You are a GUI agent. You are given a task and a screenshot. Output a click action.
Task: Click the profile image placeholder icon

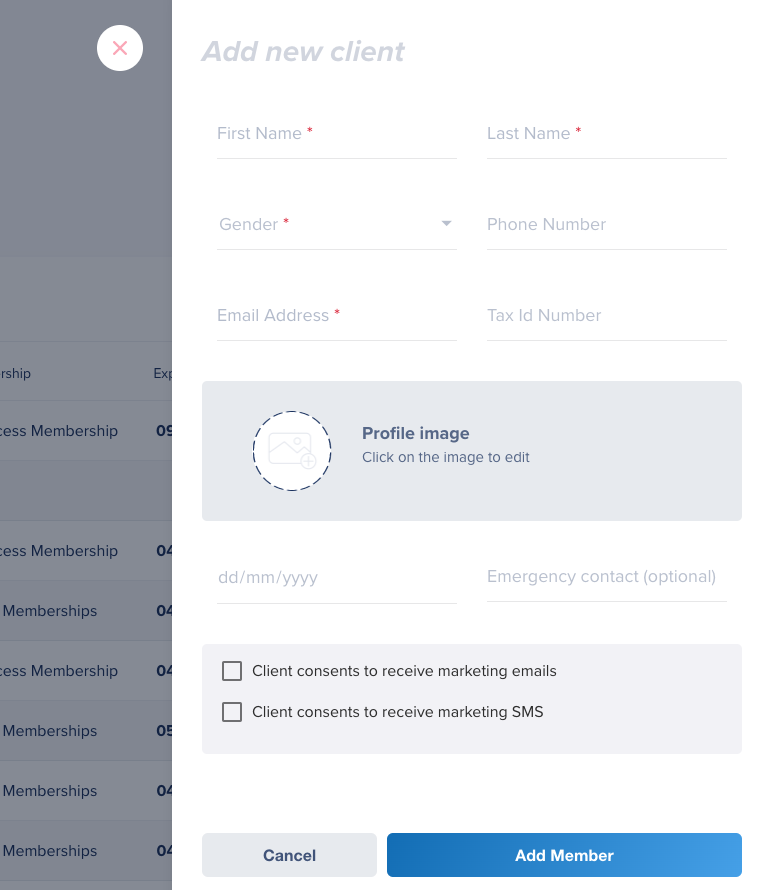[292, 451]
